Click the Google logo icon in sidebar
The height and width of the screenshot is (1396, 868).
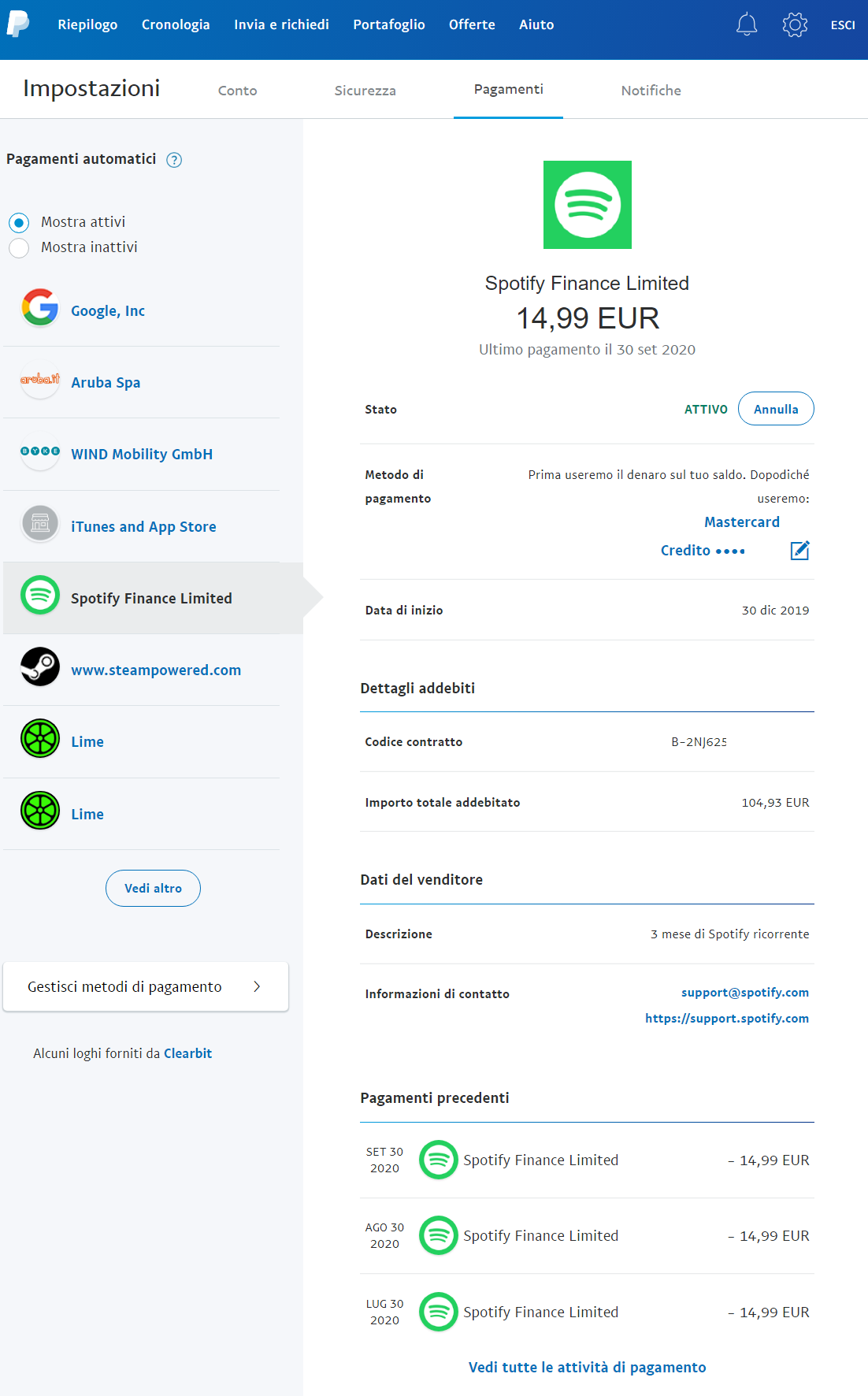click(x=40, y=307)
